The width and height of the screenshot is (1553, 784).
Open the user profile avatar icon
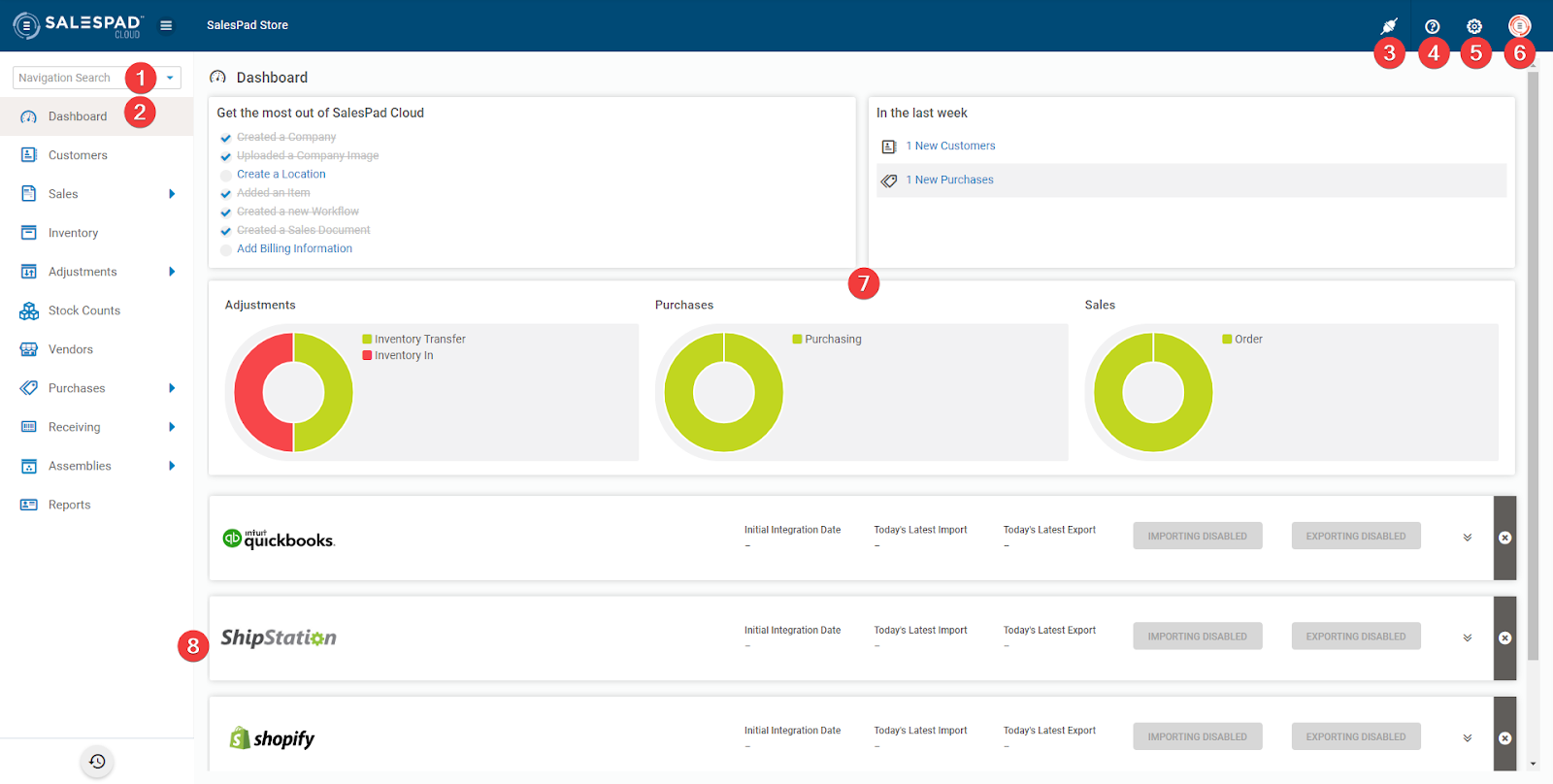pos(1519,26)
